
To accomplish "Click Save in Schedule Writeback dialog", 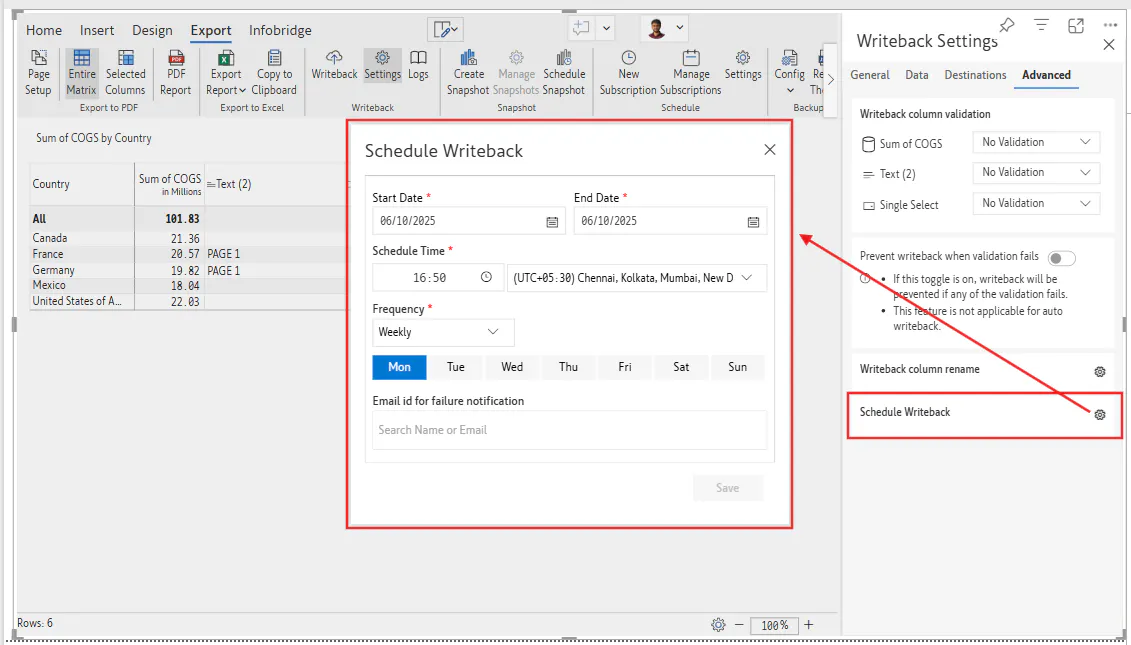I will click(x=727, y=488).
